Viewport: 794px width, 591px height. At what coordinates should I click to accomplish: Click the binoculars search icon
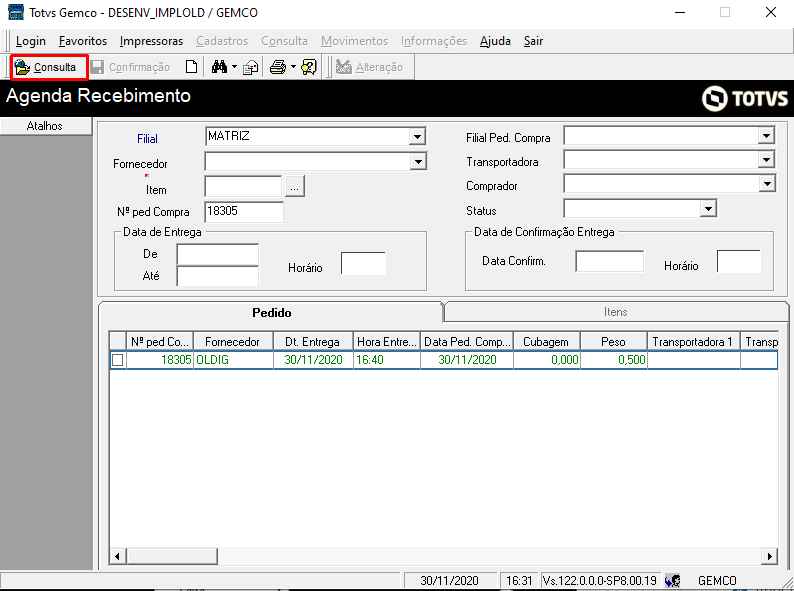pyautogui.click(x=219, y=67)
